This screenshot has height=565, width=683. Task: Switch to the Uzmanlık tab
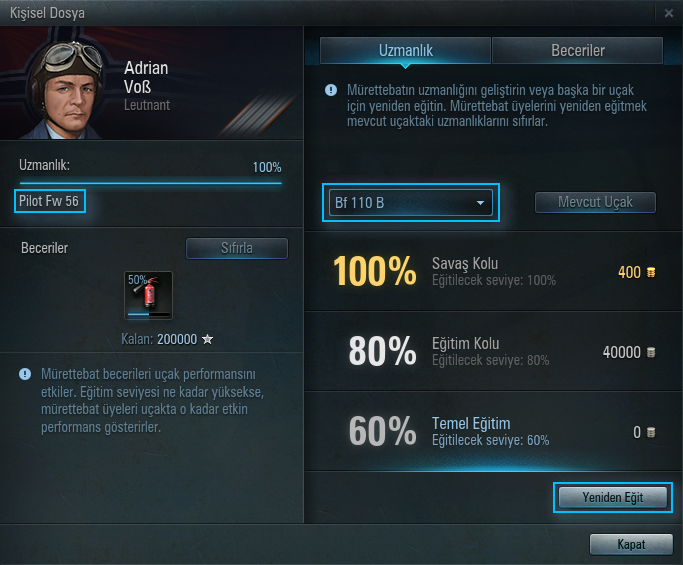[x=406, y=51]
